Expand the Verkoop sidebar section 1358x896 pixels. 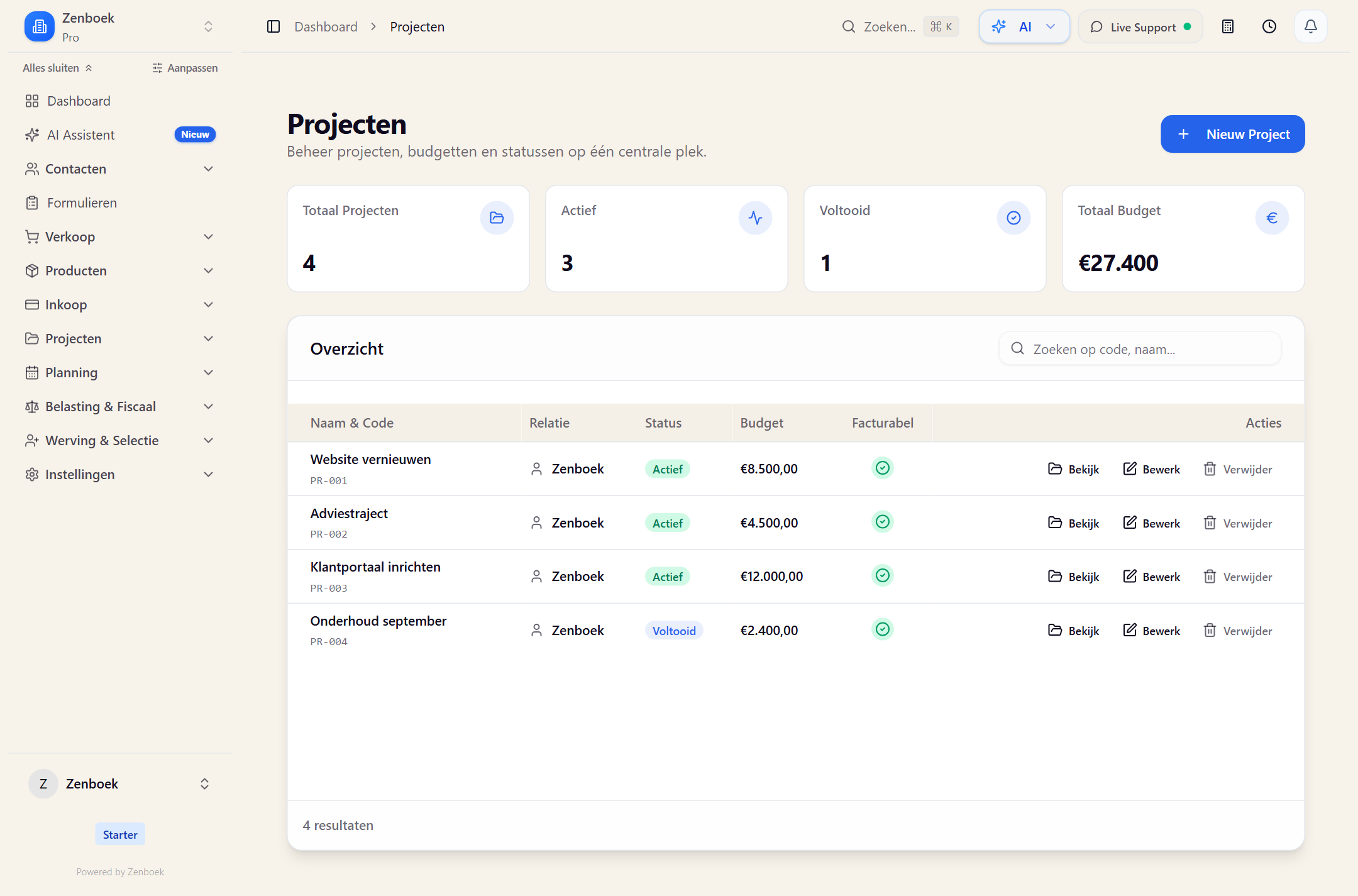[119, 236]
